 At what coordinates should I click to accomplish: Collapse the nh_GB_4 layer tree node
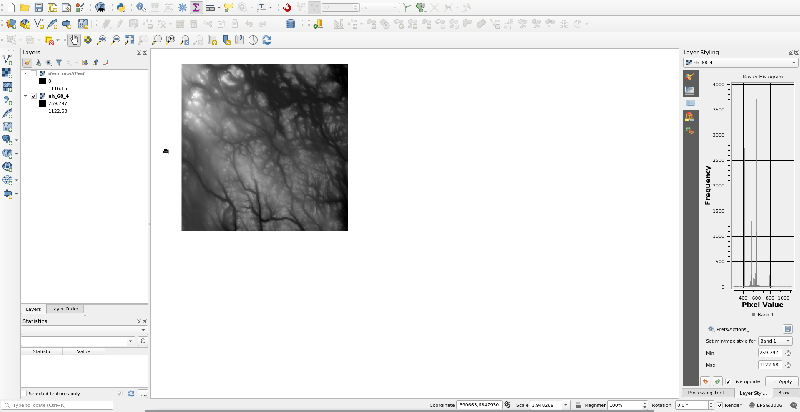[x=26, y=96]
